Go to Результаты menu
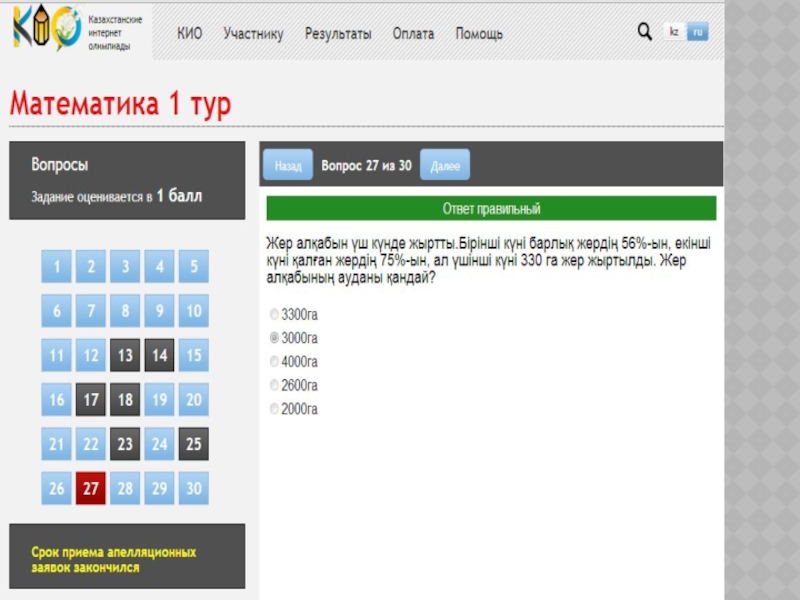 point(338,34)
